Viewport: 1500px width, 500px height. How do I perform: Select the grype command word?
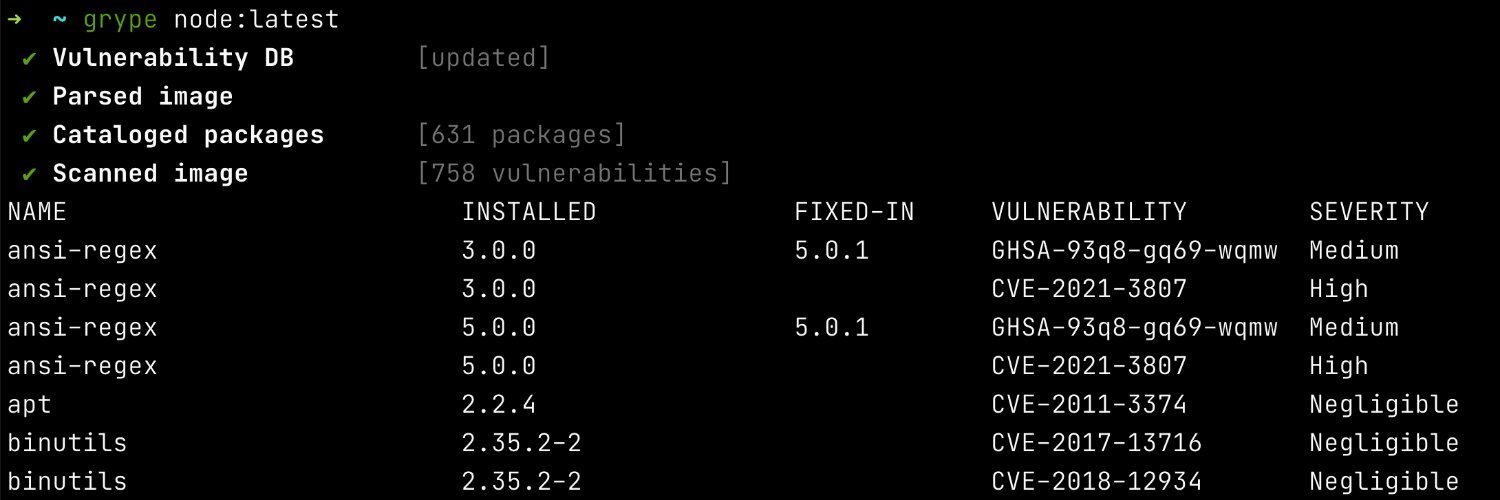[x=114, y=20]
